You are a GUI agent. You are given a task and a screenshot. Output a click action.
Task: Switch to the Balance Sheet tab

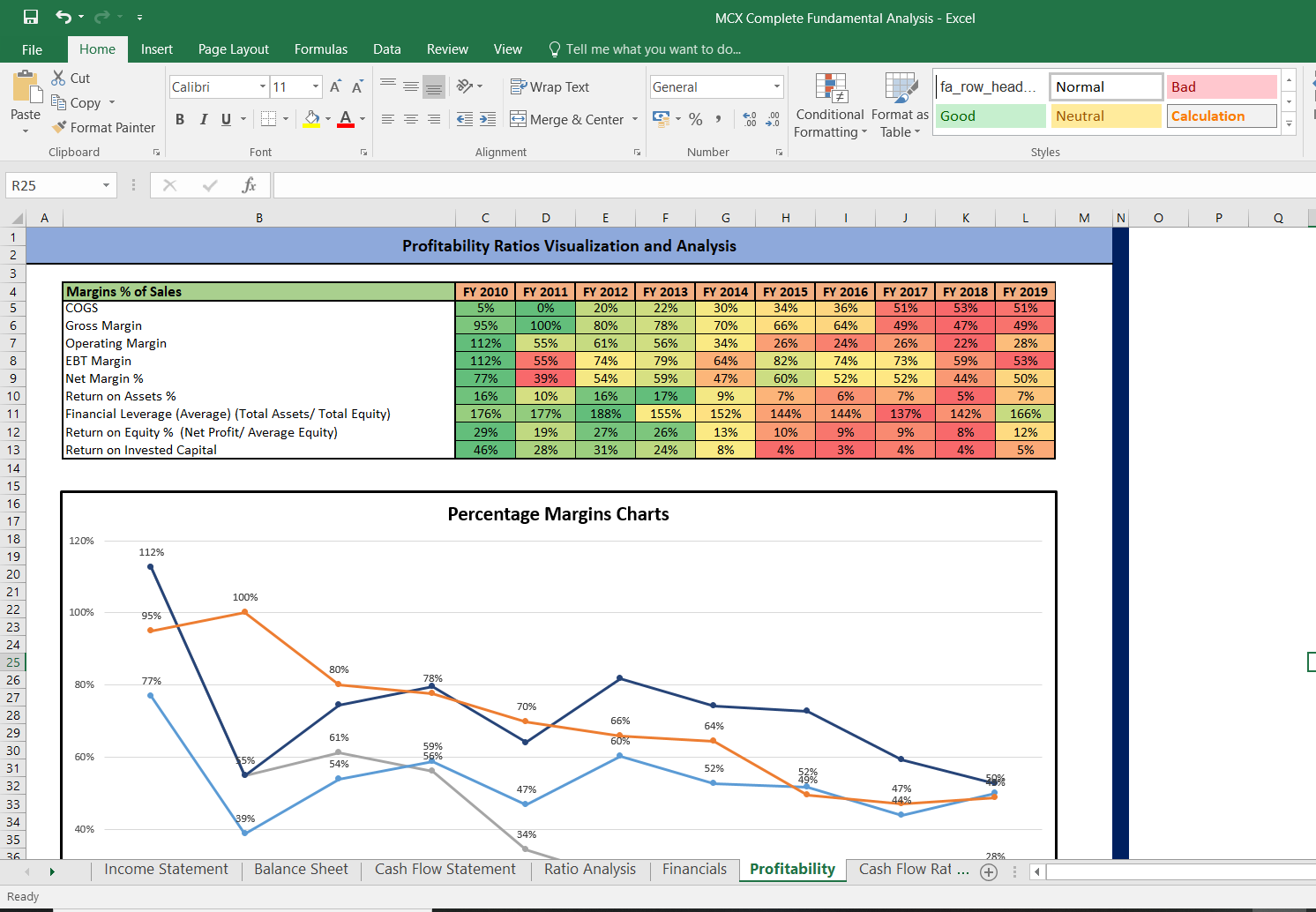pyautogui.click(x=302, y=870)
